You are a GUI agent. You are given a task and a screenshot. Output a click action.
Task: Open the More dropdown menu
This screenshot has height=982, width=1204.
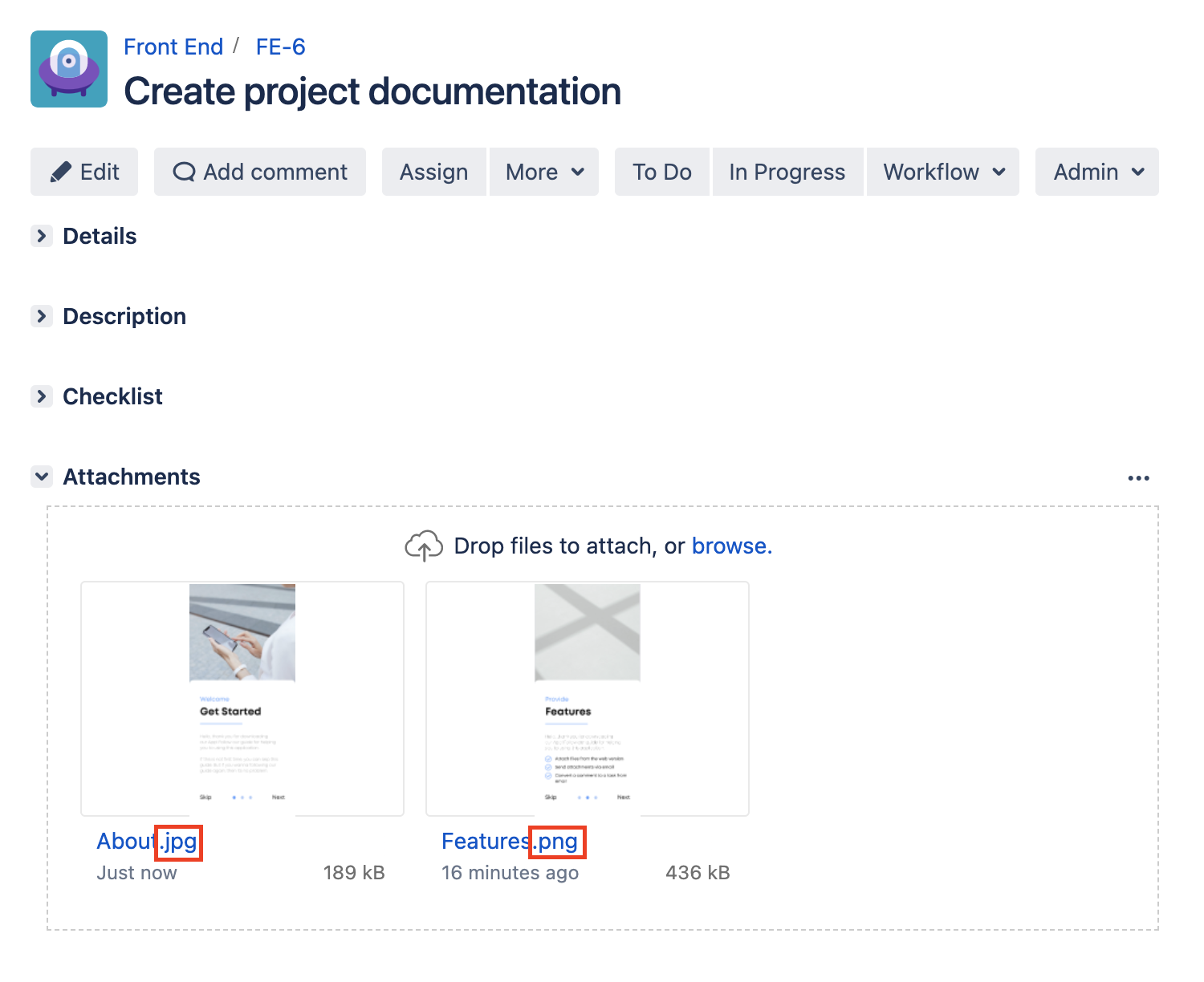[x=544, y=172]
